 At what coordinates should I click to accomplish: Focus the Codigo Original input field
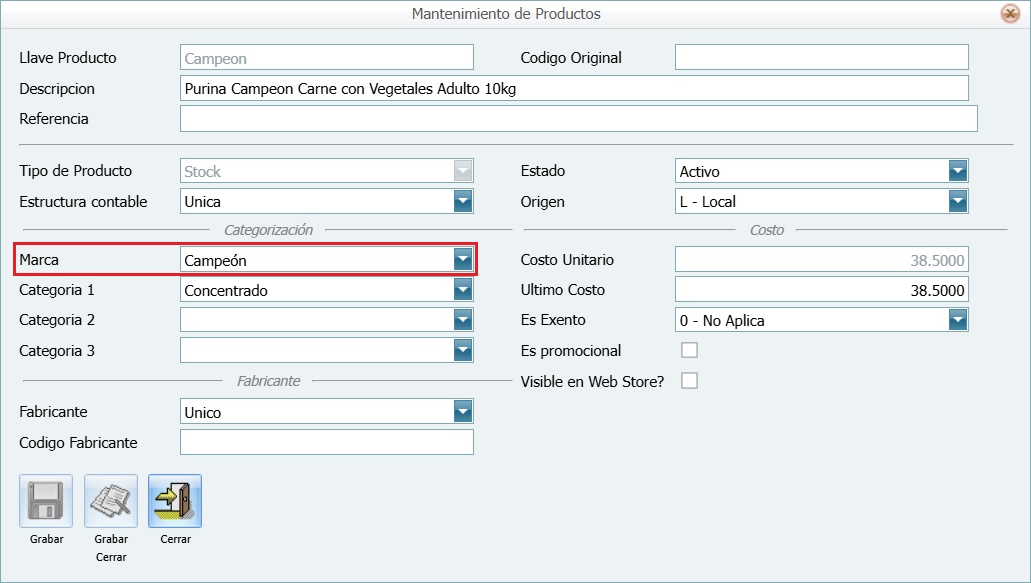coord(821,58)
